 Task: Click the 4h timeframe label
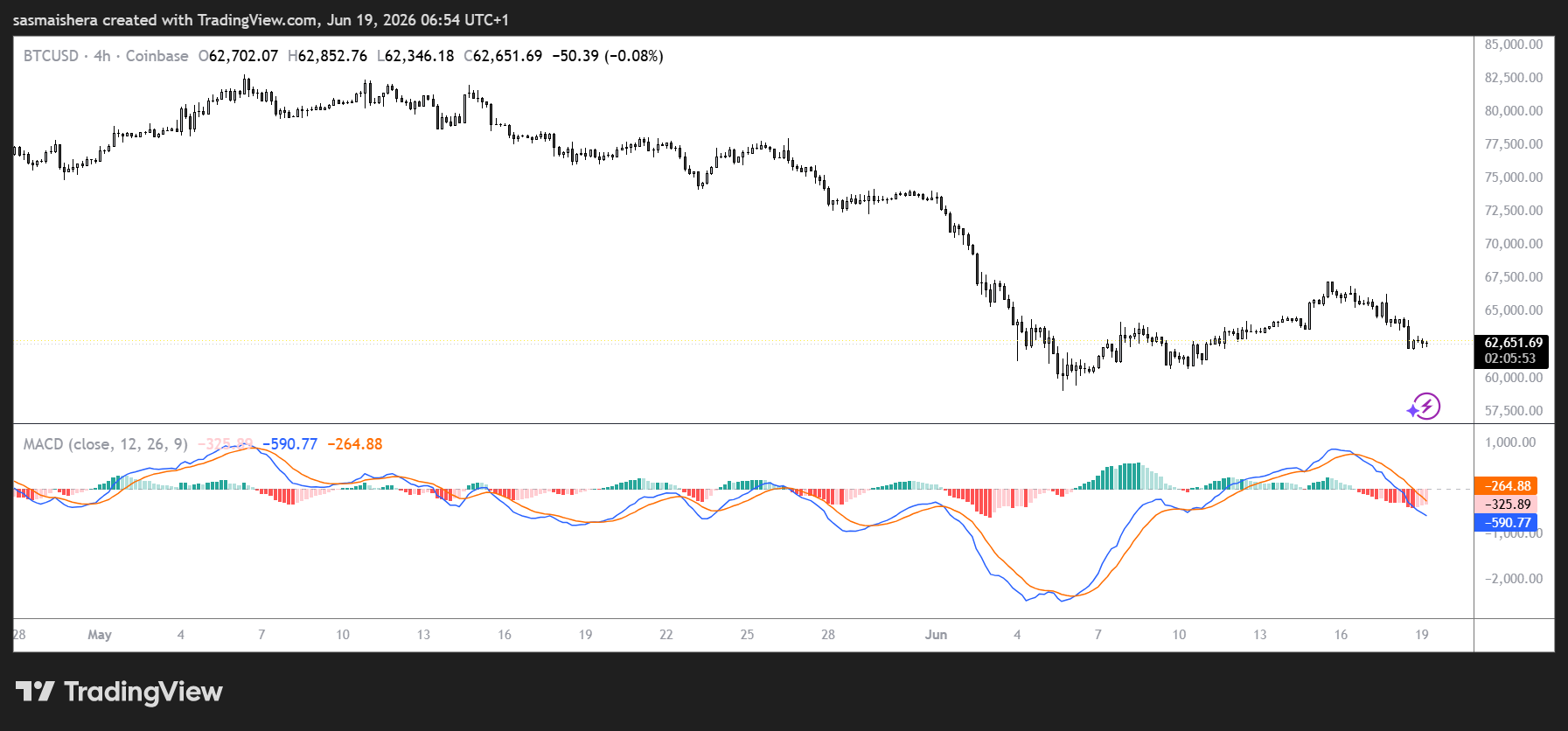[102, 56]
